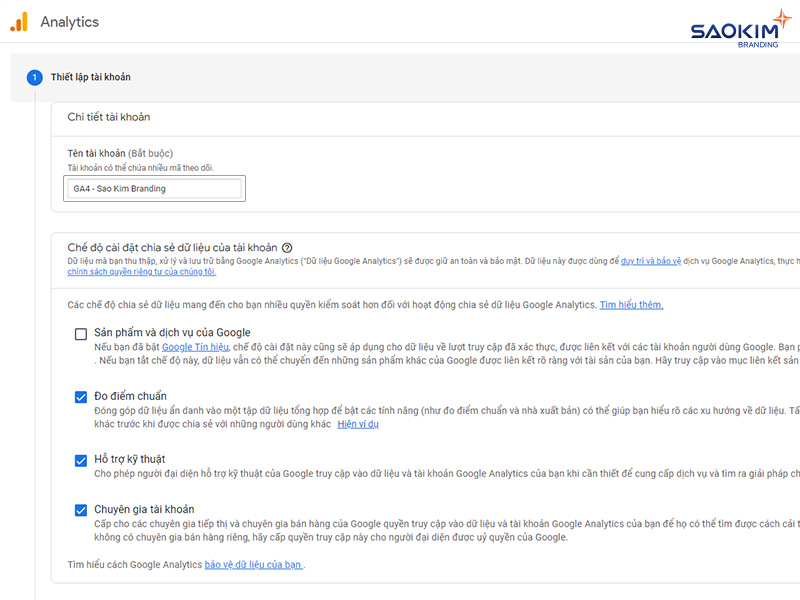Click the orange bar chart icon in header
Viewport: 800px width, 600px height.
17,21
